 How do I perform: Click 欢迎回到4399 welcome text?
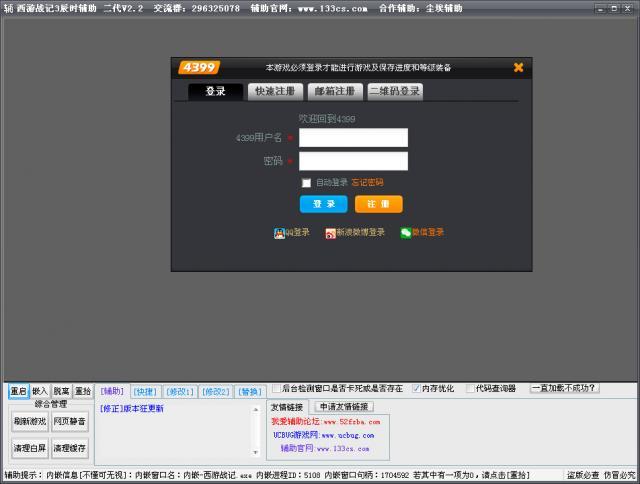tap(327, 119)
